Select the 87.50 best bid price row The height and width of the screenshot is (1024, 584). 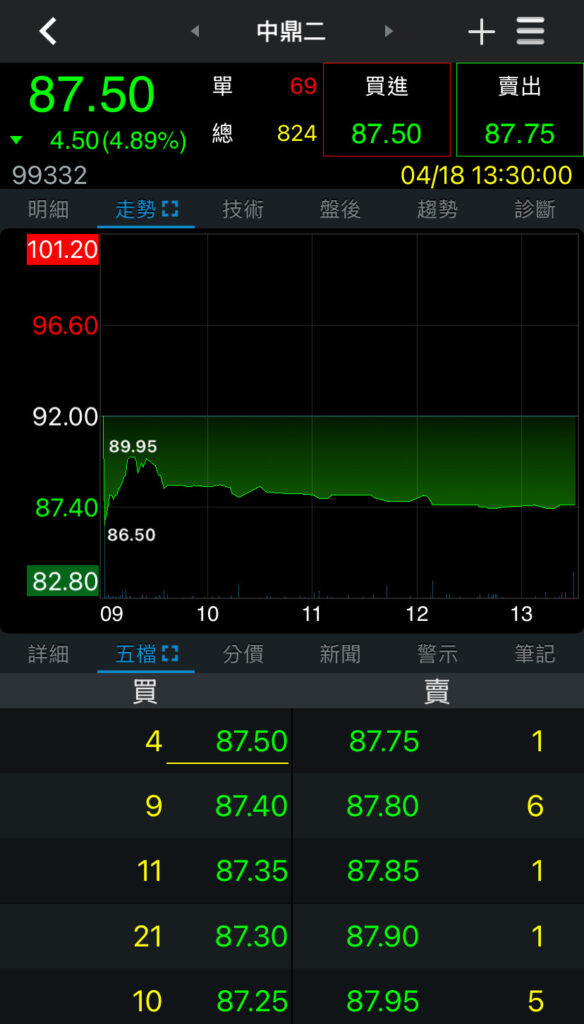146,741
